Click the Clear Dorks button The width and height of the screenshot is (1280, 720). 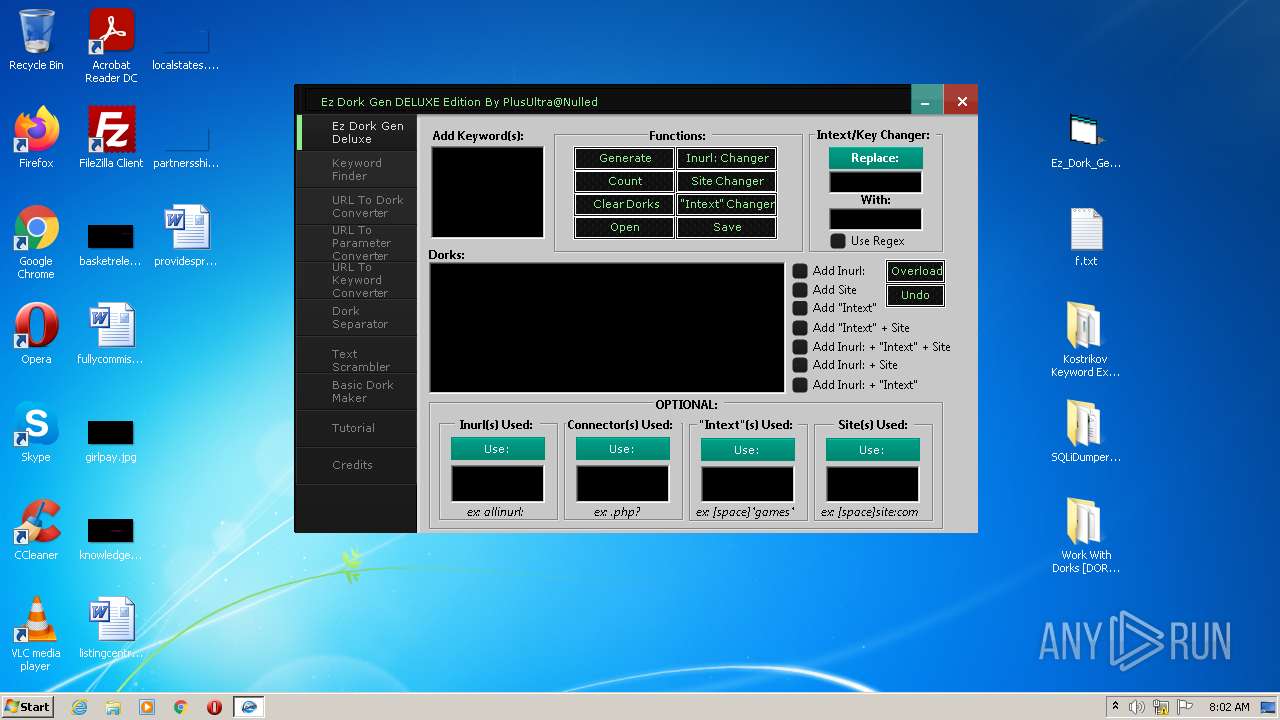coord(625,204)
